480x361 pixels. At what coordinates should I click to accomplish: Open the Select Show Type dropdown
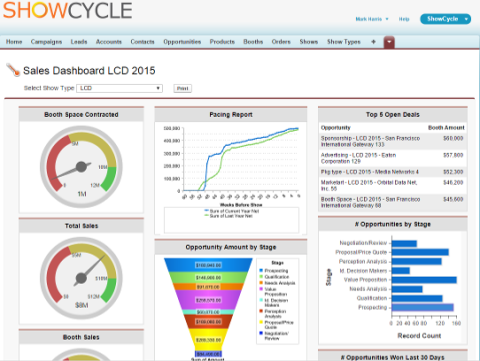click(119, 88)
